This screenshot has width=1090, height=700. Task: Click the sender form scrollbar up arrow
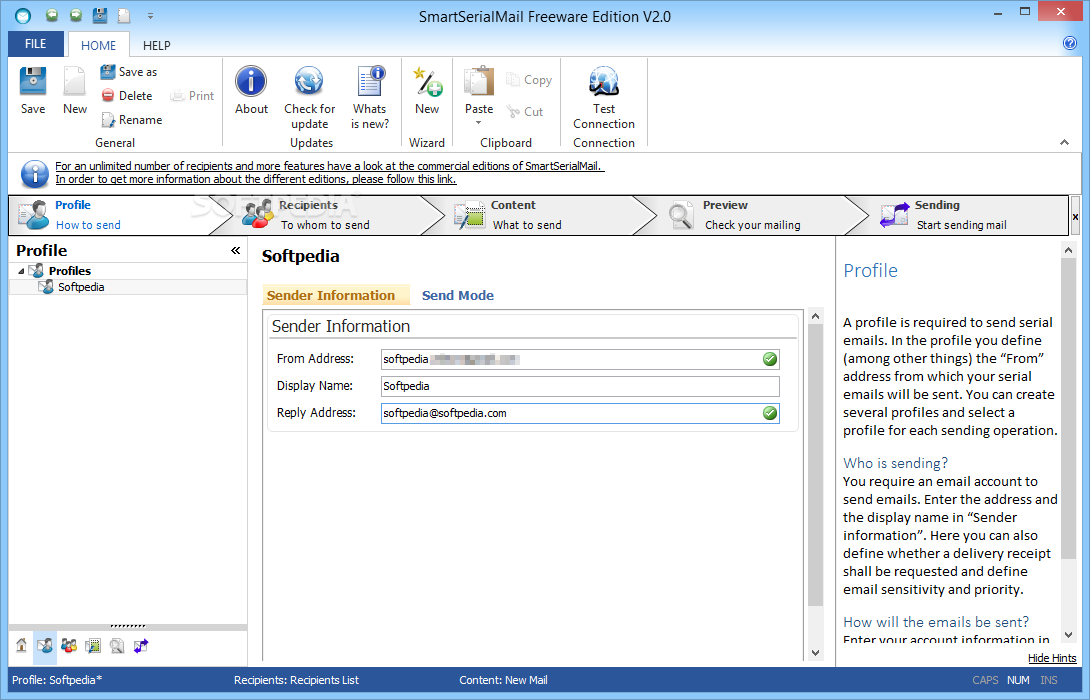(x=816, y=316)
